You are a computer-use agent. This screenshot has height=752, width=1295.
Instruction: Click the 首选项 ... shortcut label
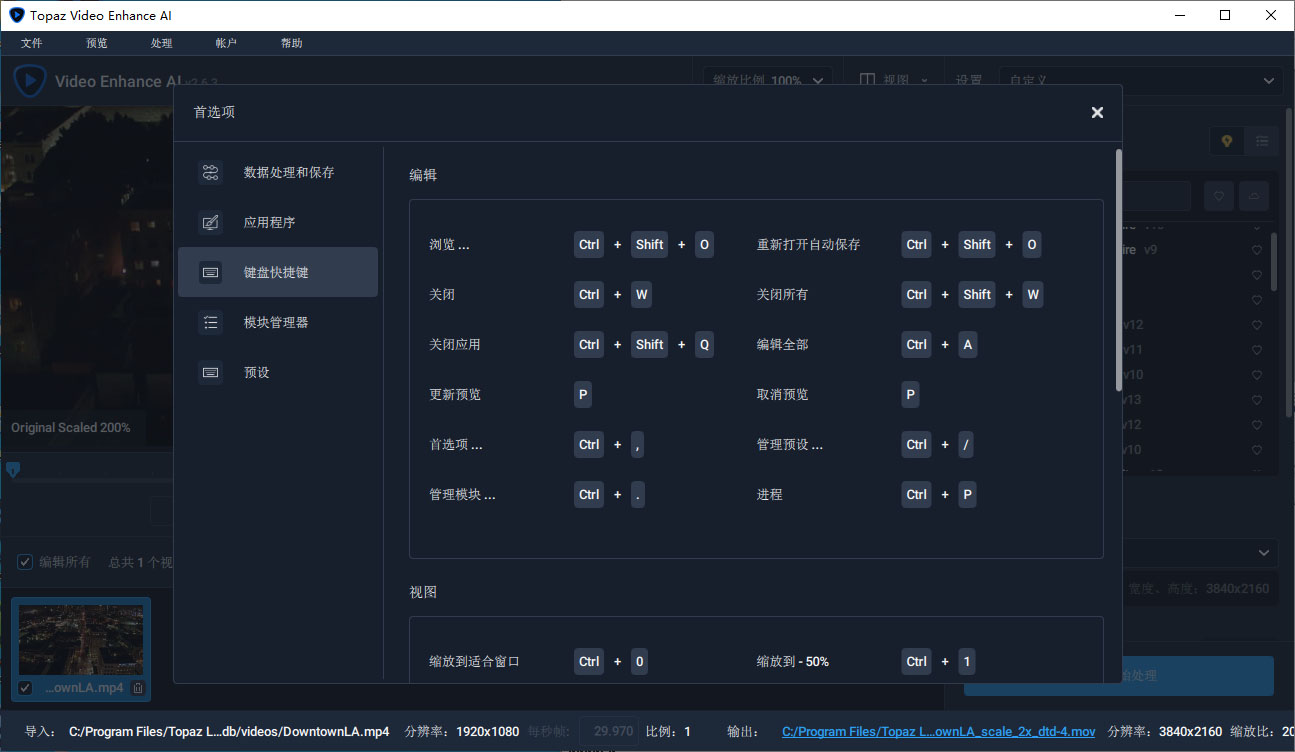456,445
